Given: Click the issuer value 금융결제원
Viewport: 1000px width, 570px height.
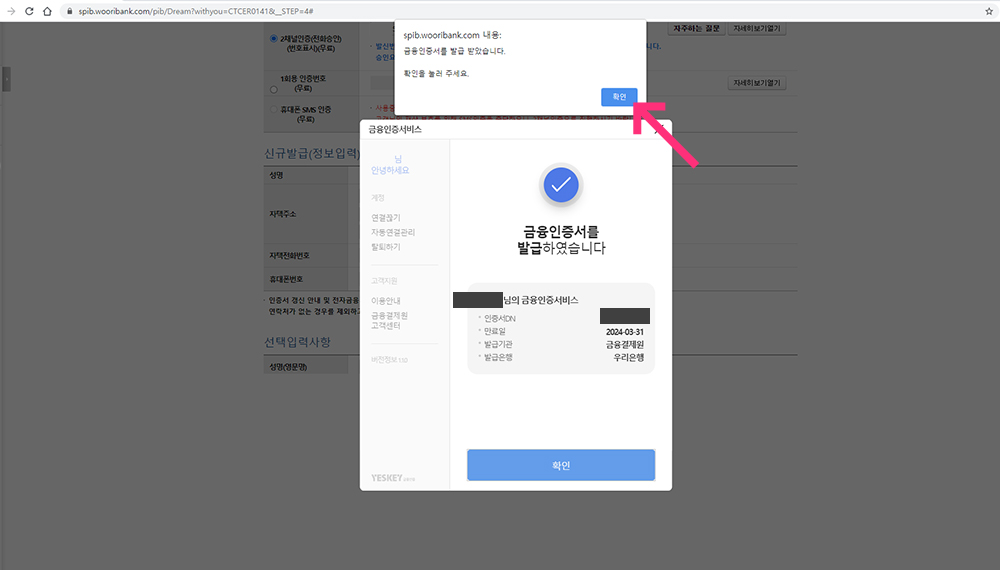Looking at the screenshot, I should pyautogui.click(x=624, y=345).
